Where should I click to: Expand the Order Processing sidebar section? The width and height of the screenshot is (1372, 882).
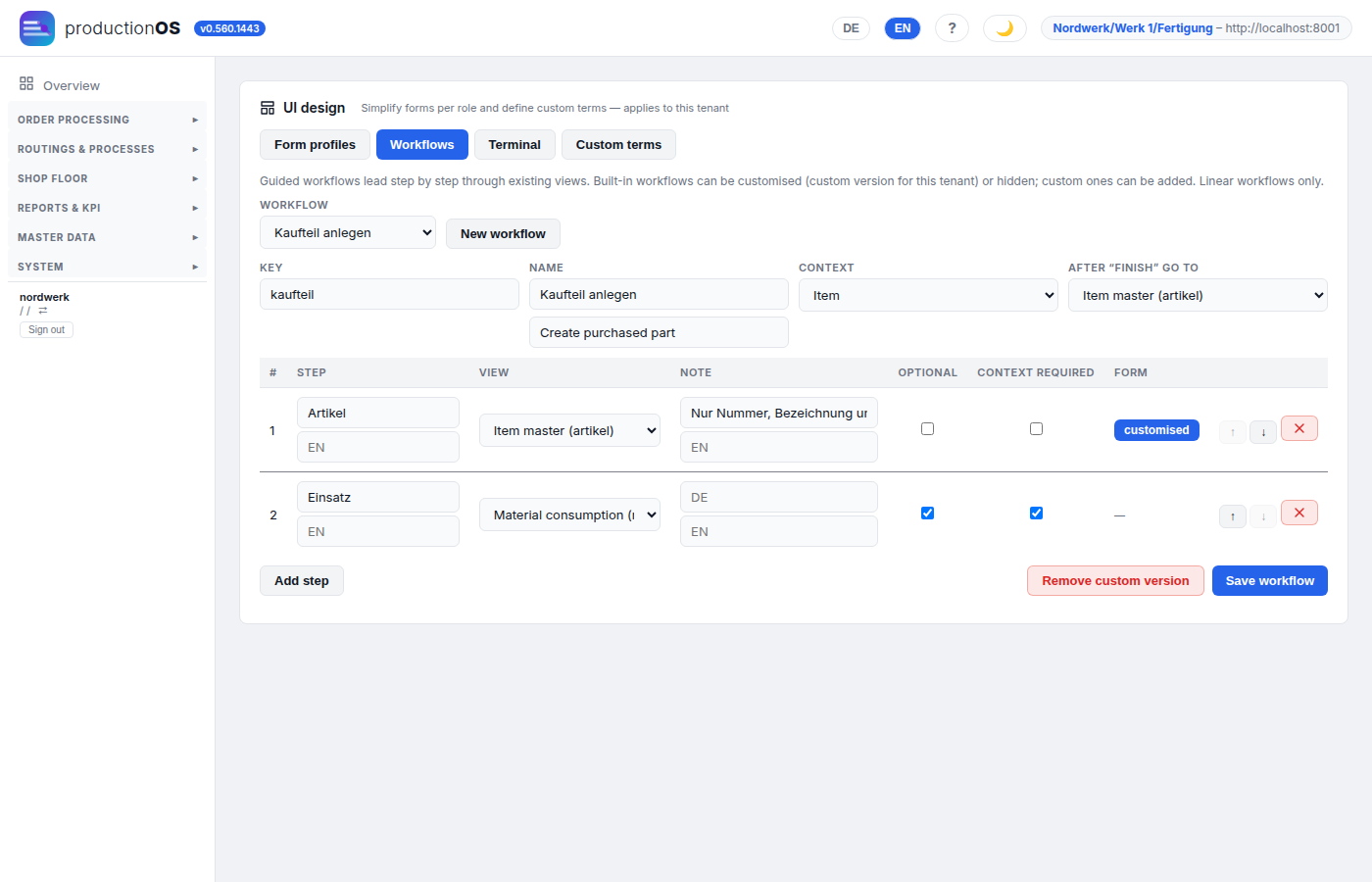(107, 120)
